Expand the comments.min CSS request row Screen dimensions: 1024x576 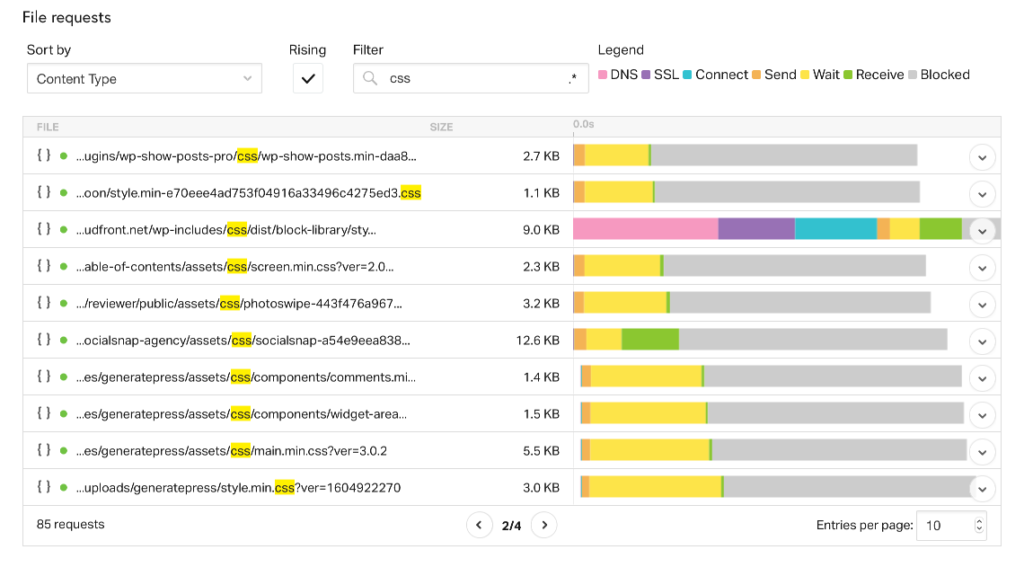point(982,378)
